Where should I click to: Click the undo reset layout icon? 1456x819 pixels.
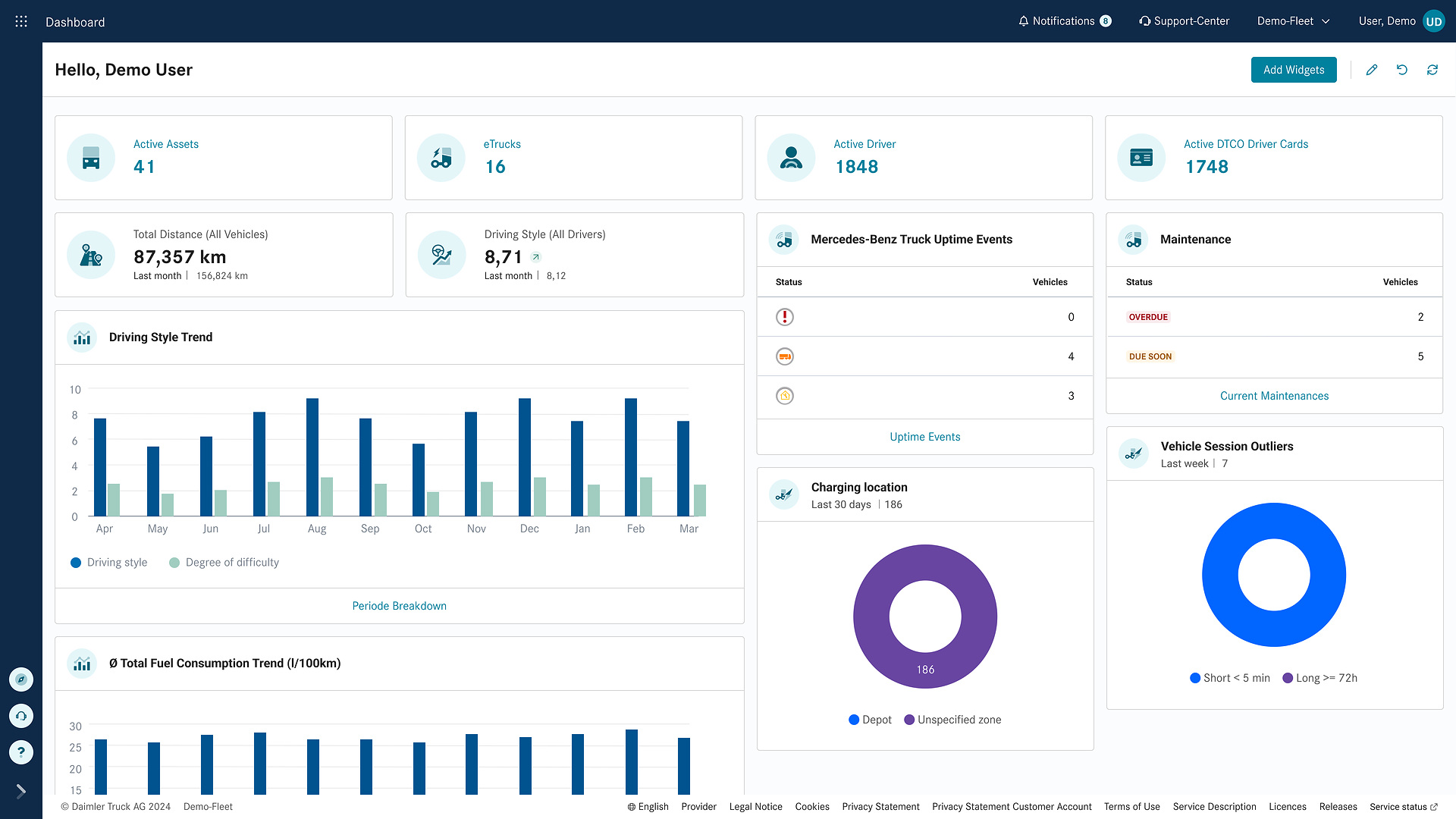point(1402,70)
